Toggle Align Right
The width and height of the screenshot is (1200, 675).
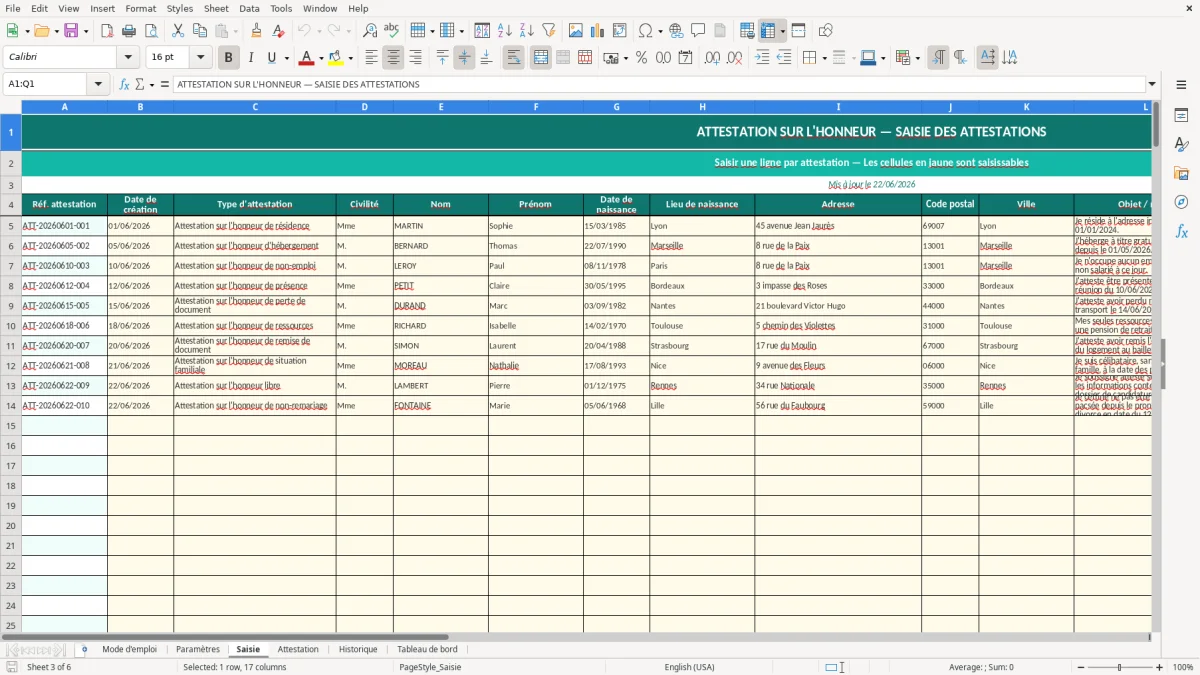pyautogui.click(x=415, y=58)
